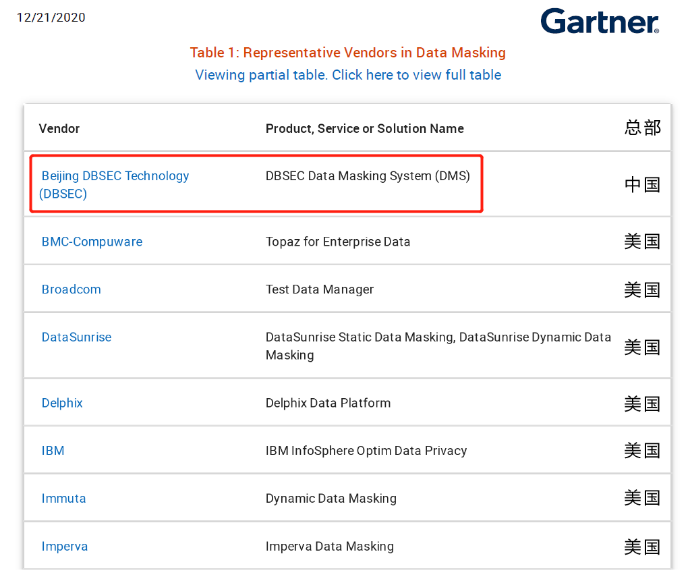Select 'Imperva Data Masking' cell

coord(329,547)
